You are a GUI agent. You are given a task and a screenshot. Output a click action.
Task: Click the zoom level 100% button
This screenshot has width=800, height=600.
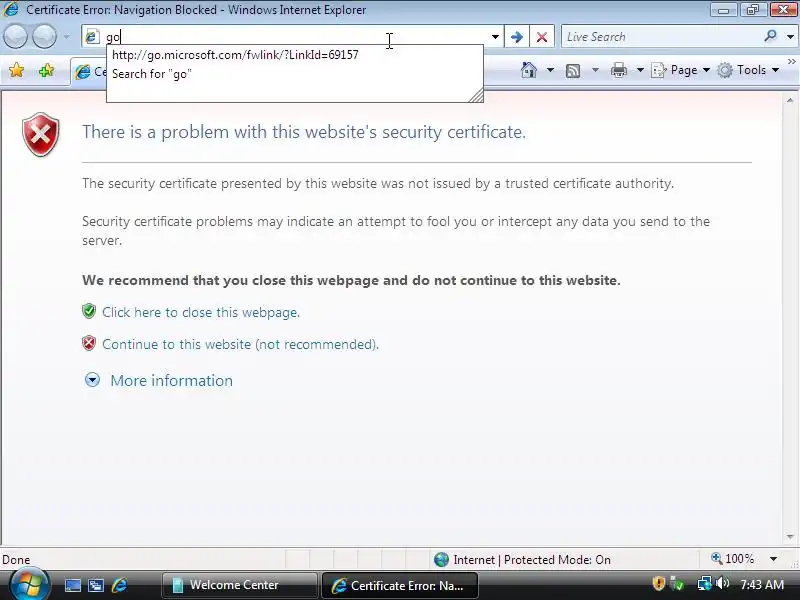click(x=733, y=559)
